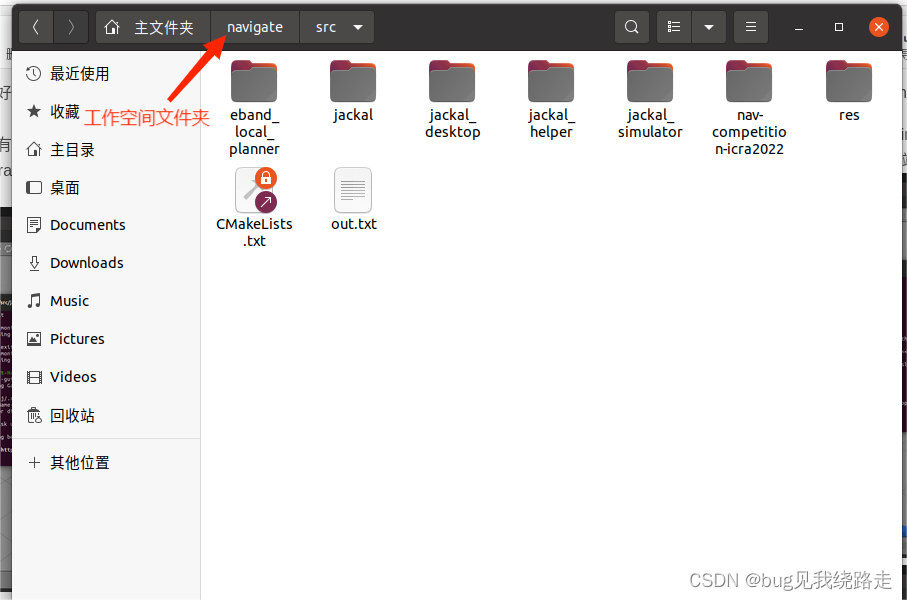
Task: Open the Pictures sidebar entry
Action: (x=75, y=338)
